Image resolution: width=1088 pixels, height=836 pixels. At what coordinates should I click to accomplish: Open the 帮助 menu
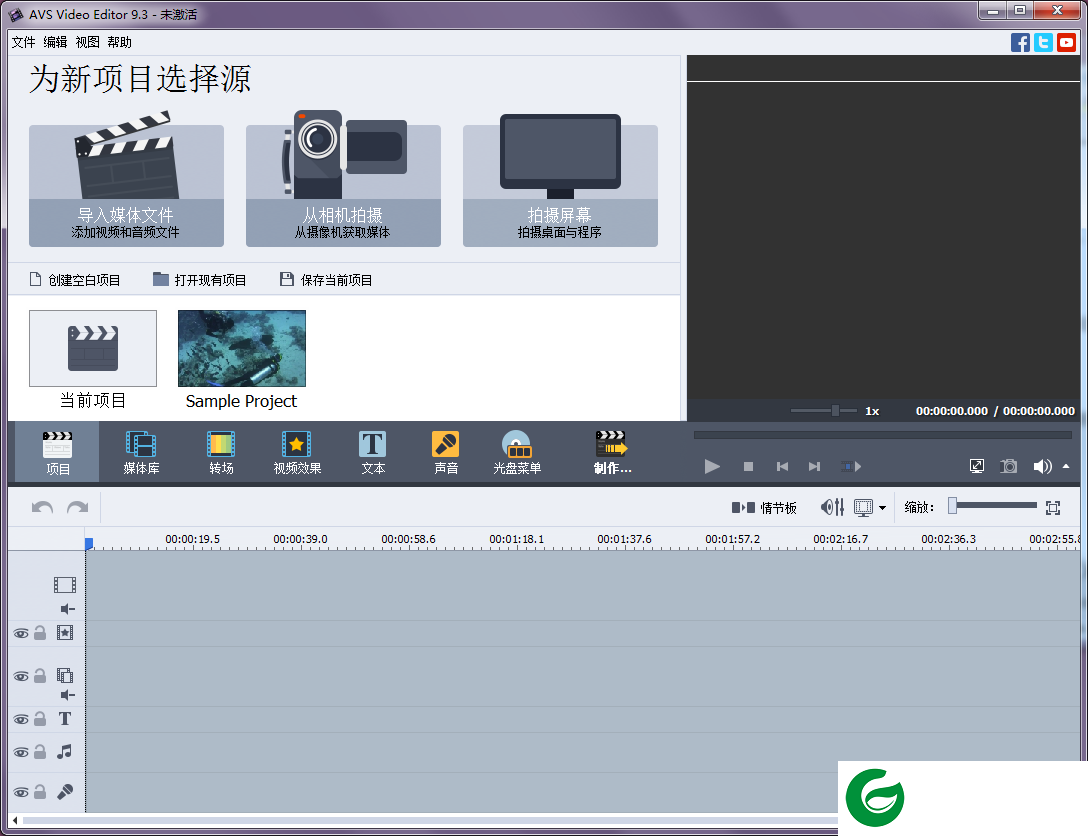(x=119, y=42)
